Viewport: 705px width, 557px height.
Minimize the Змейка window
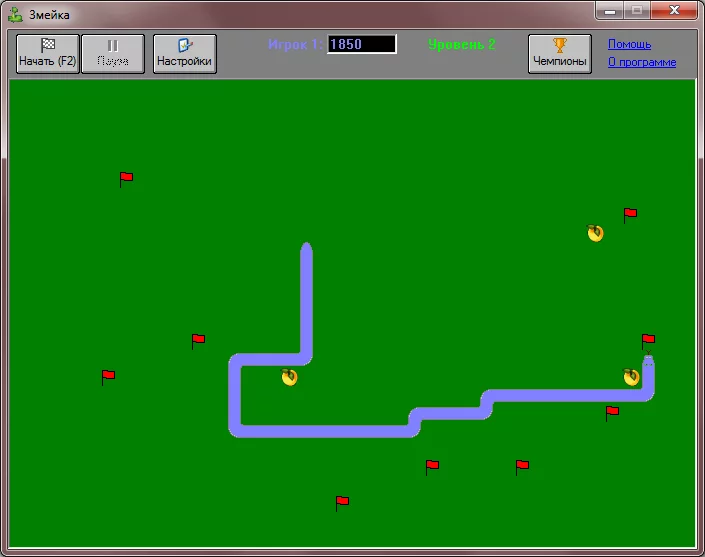(610, 11)
